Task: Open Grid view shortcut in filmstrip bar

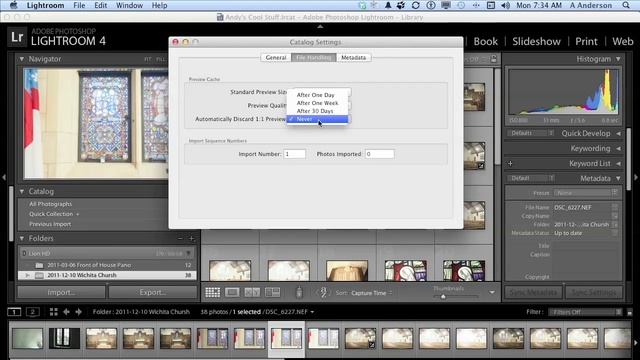Action: pos(53,312)
